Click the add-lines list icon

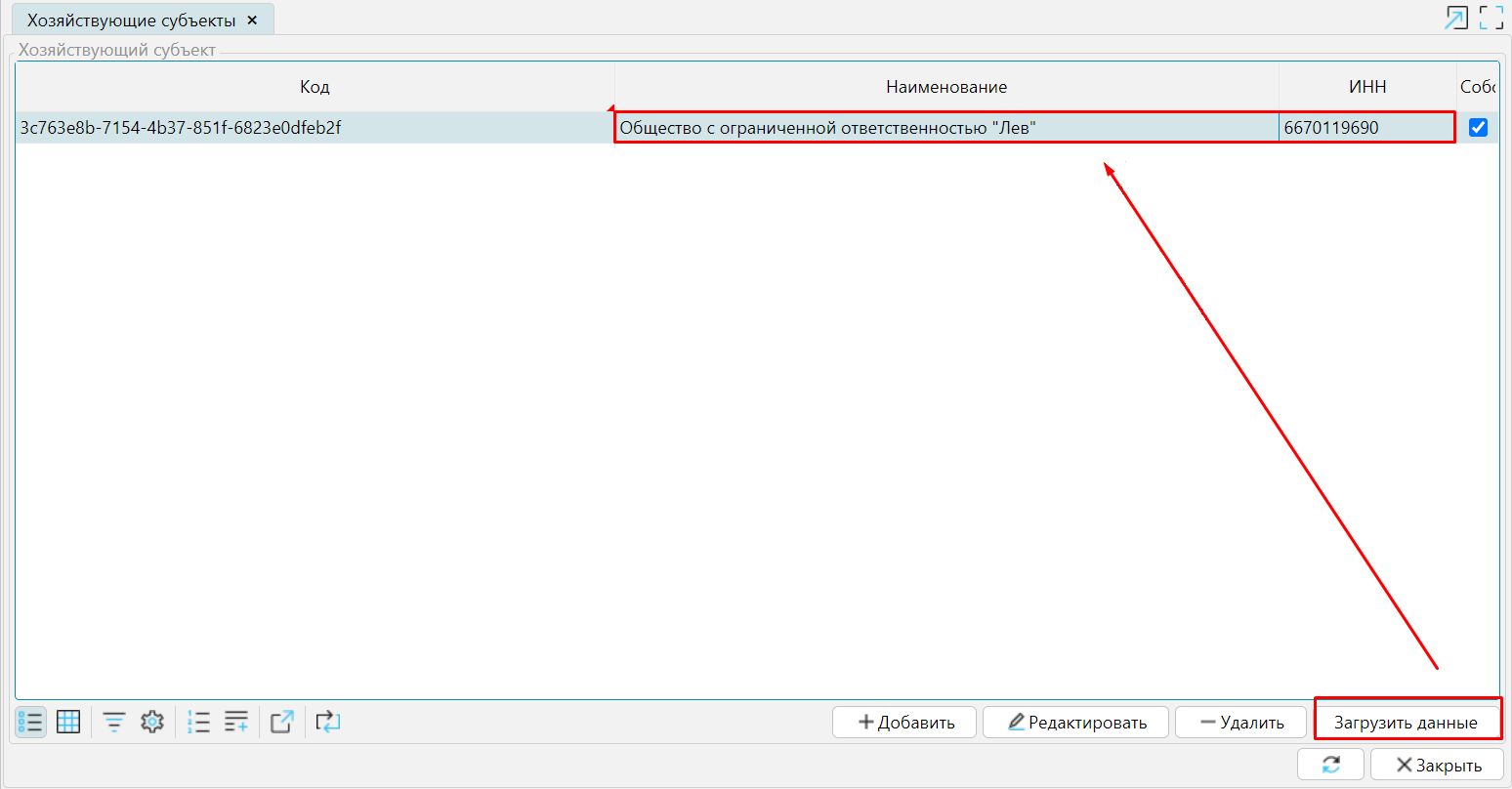(x=236, y=722)
